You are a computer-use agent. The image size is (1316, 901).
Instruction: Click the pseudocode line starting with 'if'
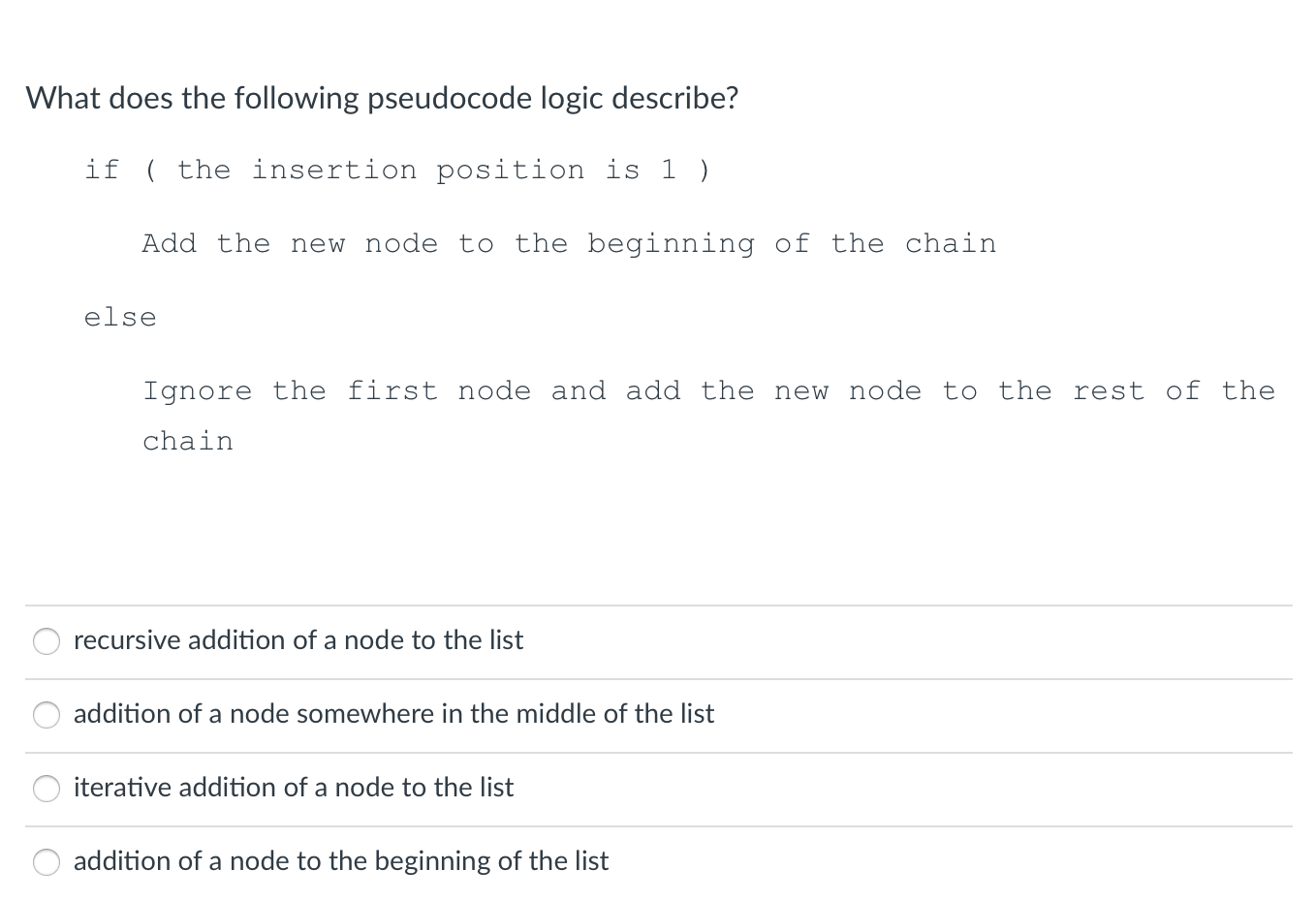[x=397, y=170]
